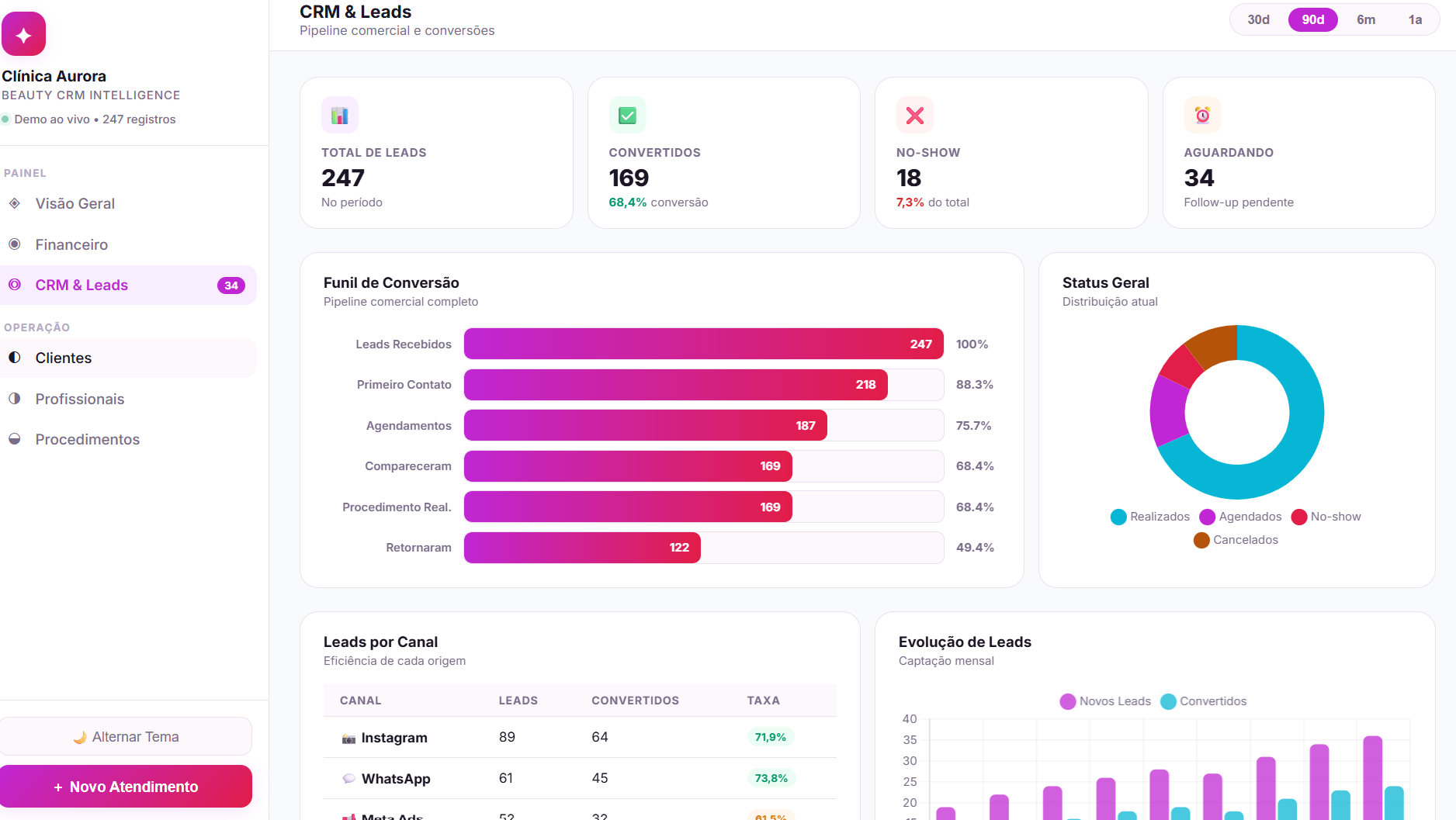Screen dimensions: 1456x820
Task: Click the 7,3% do total text
Action: [x=933, y=202]
